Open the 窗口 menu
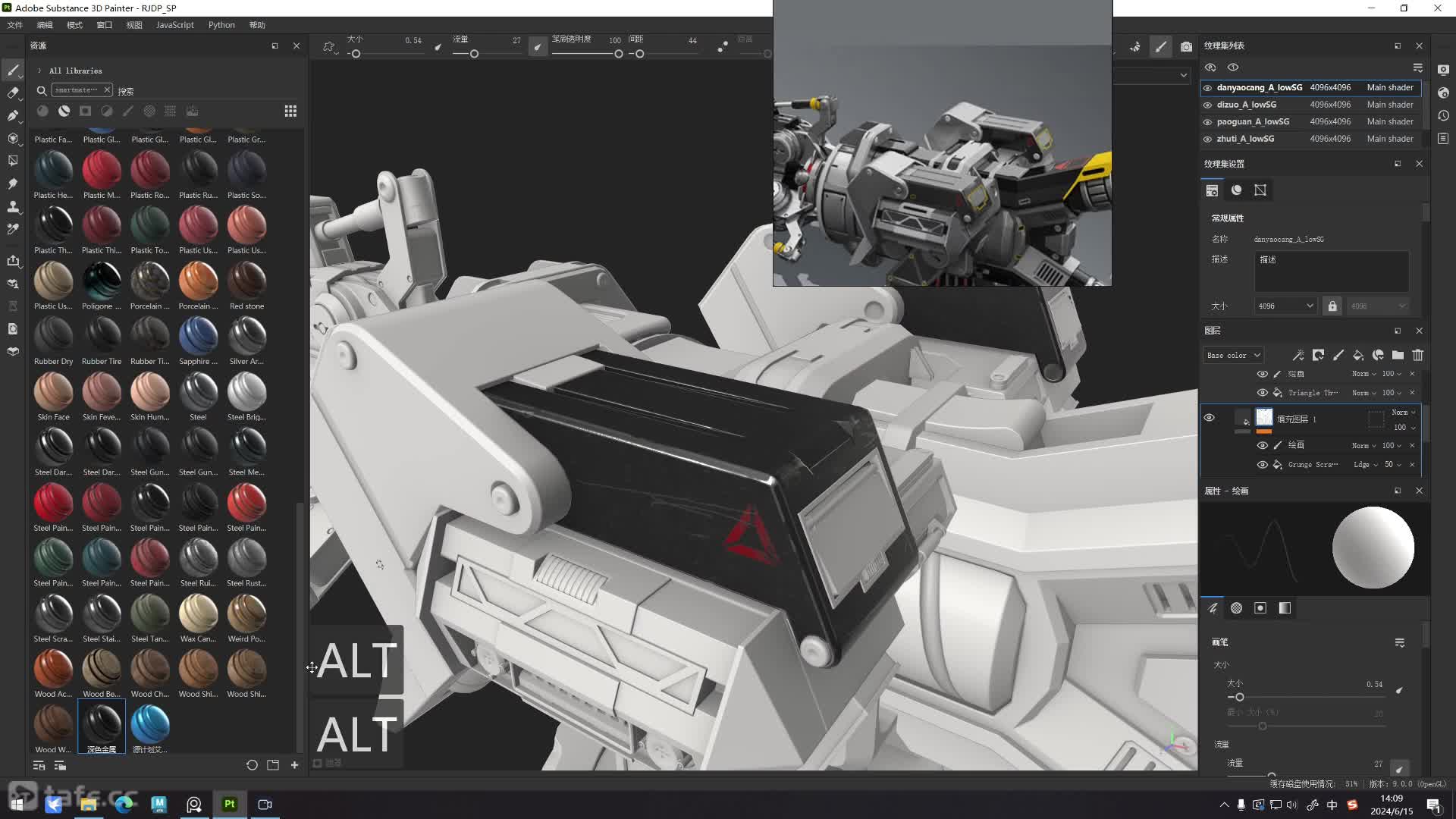1456x819 pixels. 105,25
